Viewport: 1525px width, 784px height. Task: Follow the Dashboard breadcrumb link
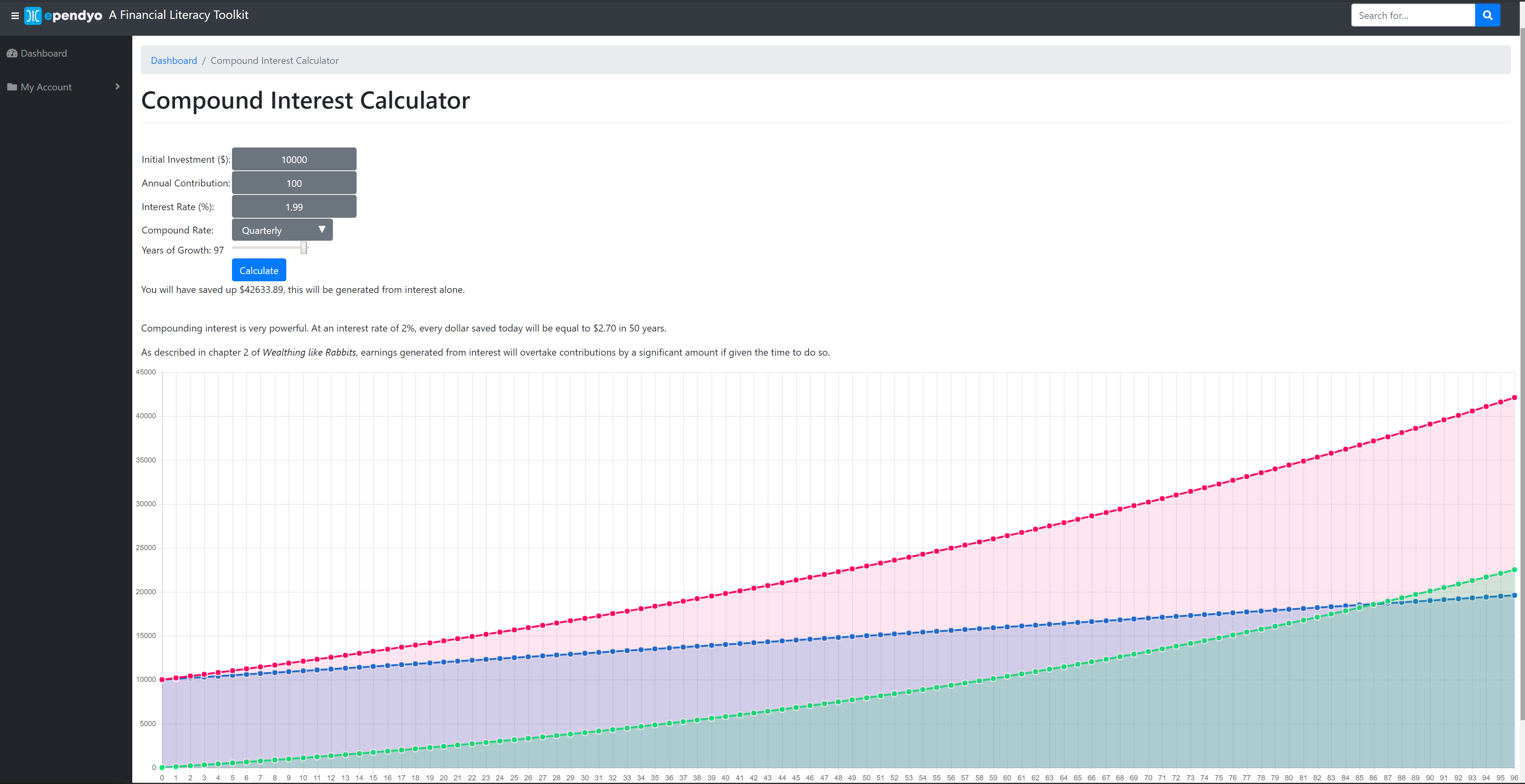[x=173, y=60]
